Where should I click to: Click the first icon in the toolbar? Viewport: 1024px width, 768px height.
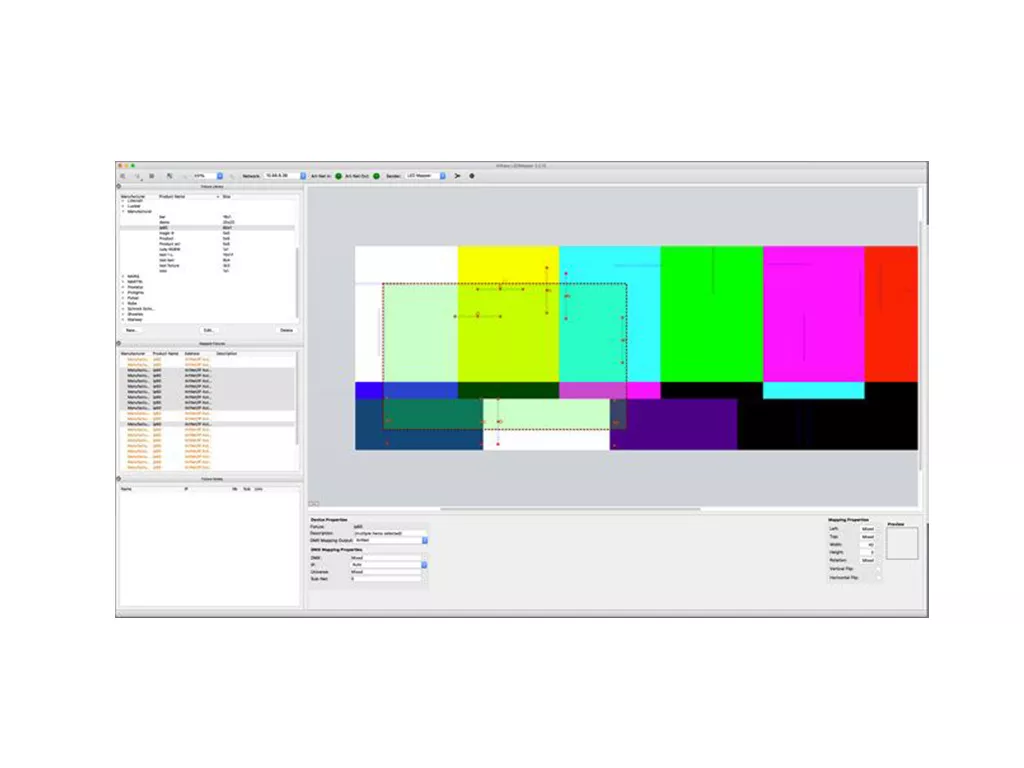[x=123, y=176]
